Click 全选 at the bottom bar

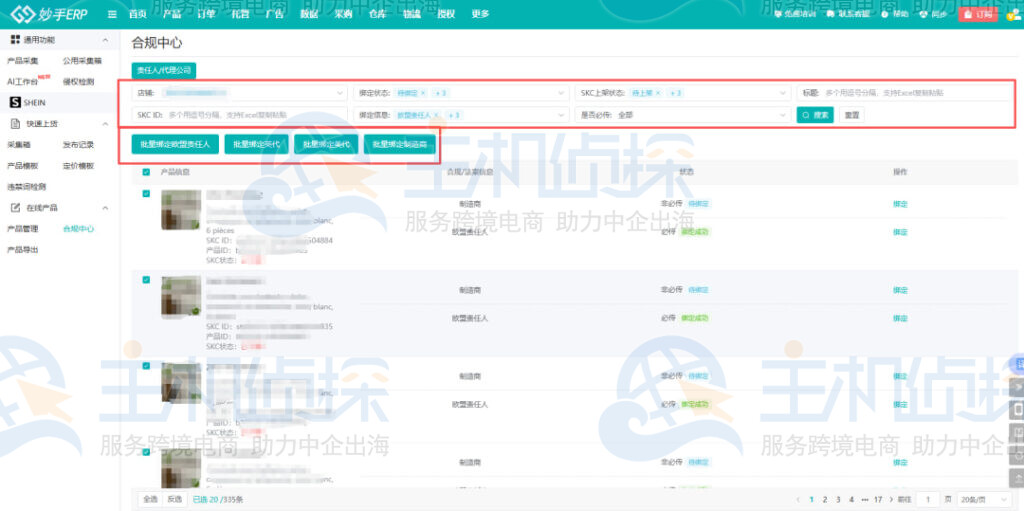[150, 499]
